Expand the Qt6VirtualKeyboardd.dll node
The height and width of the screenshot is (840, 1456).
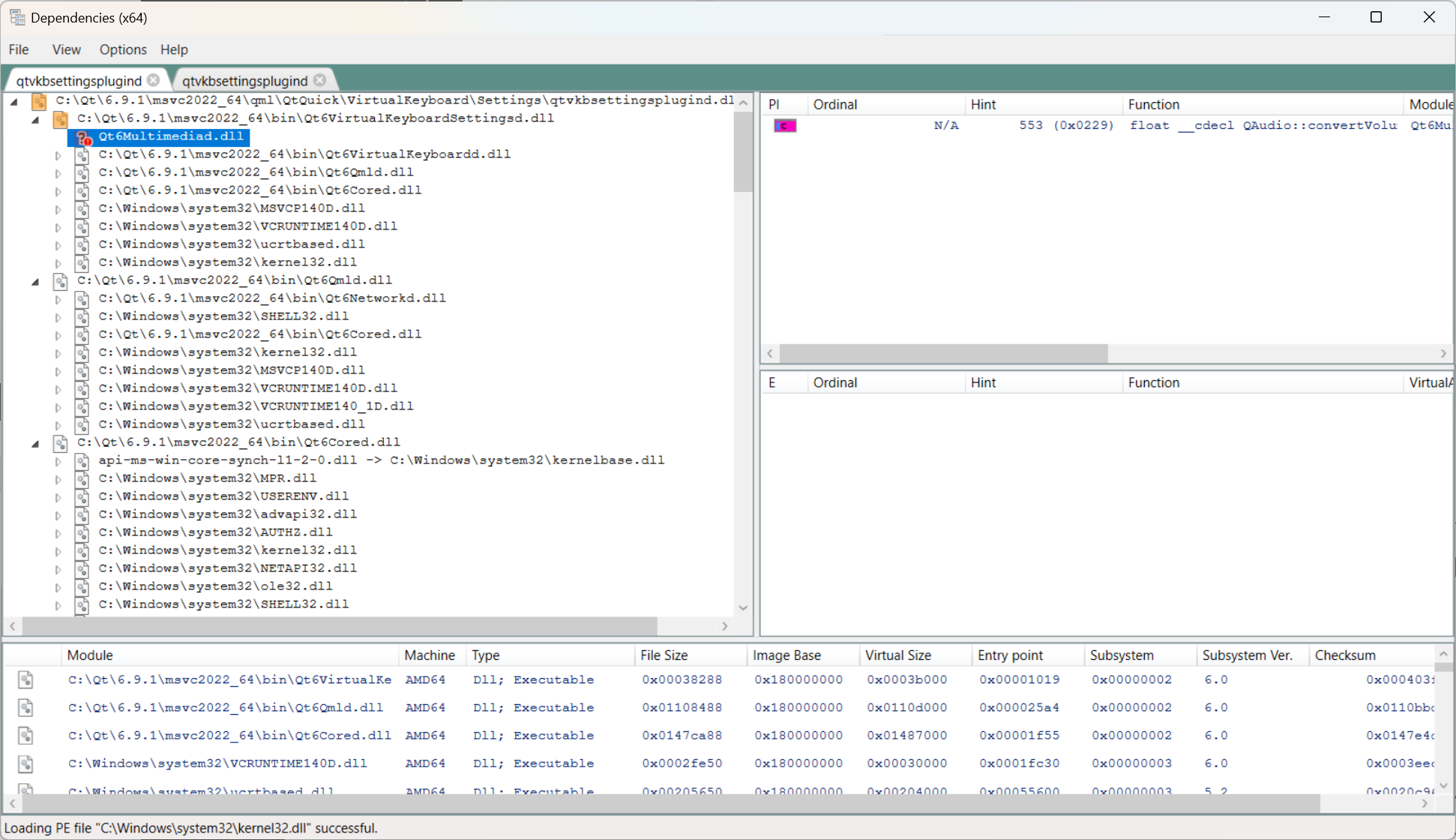(x=58, y=155)
